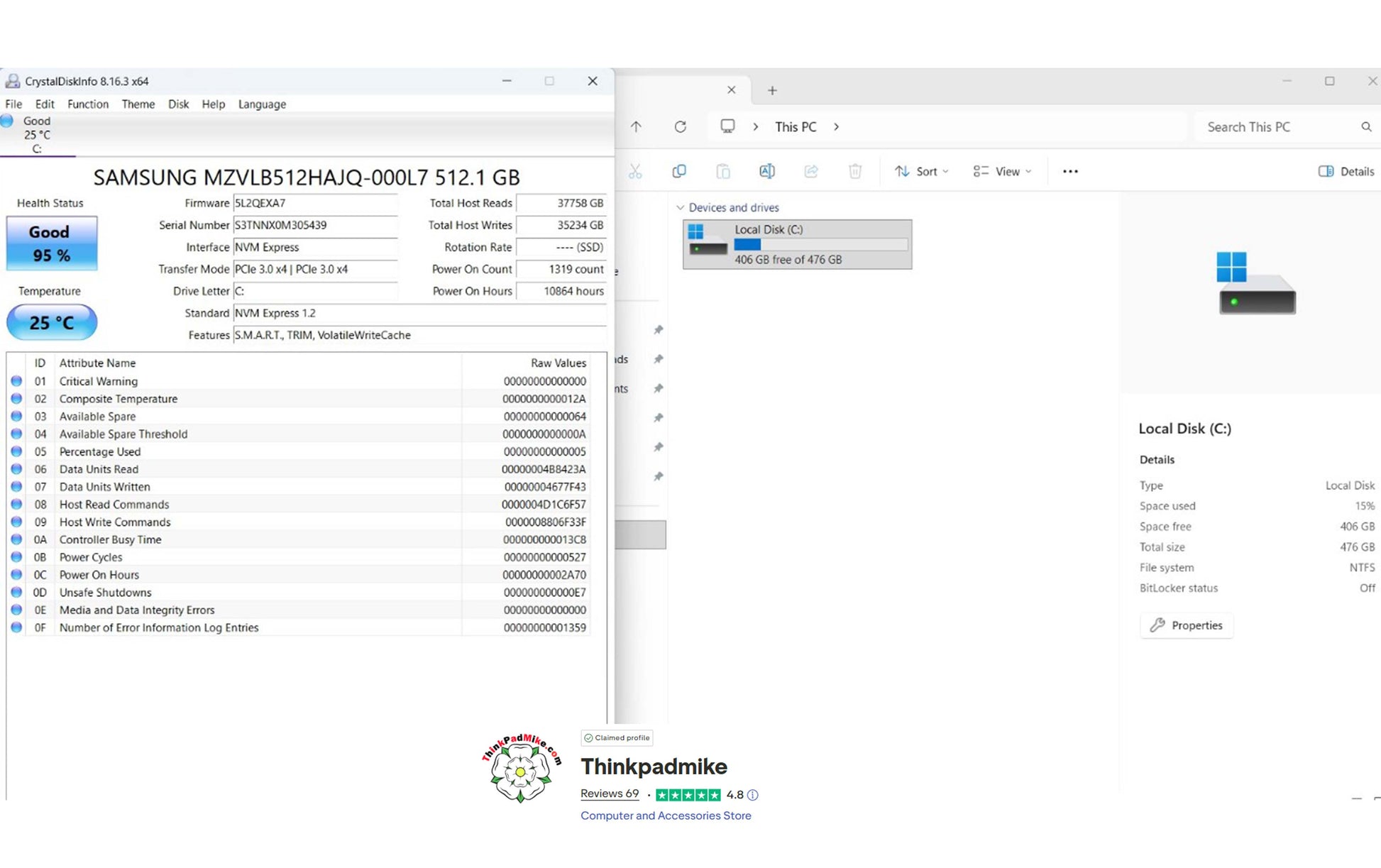Expand the chevron after This PC
The width and height of the screenshot is (1381, 868).
[x=837, y=126]
